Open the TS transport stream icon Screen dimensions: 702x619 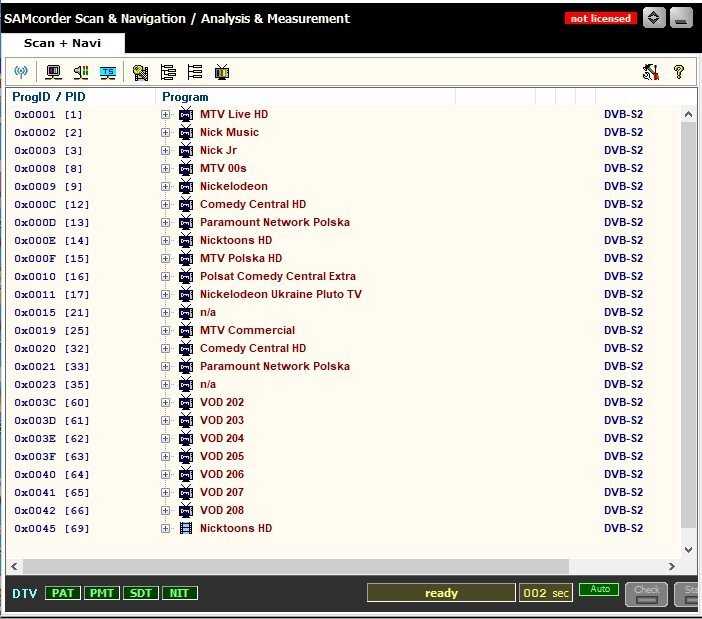[108, 72]
